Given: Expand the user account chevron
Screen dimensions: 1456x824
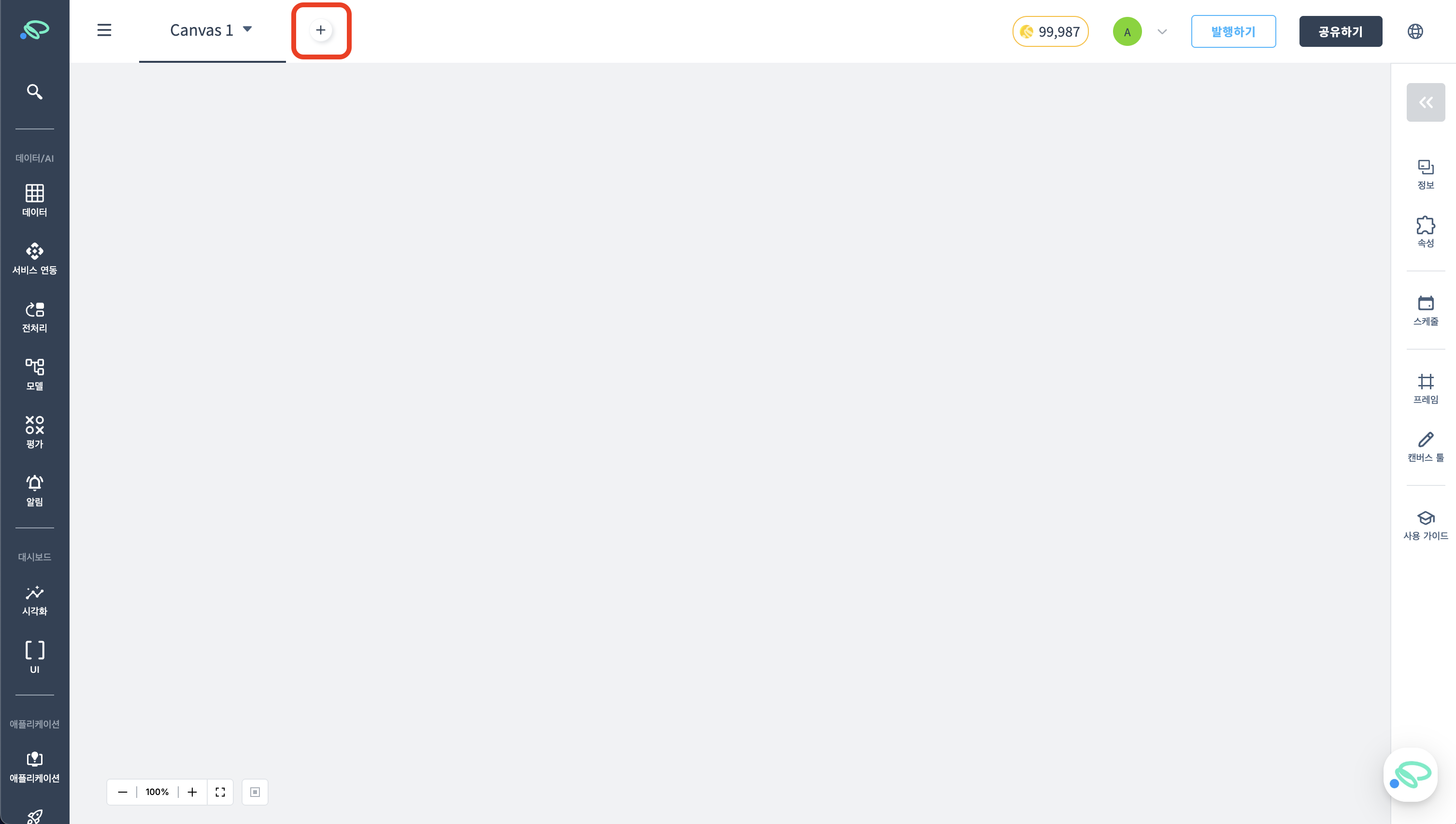Looking at the screenshot, I should point(1162,32).
